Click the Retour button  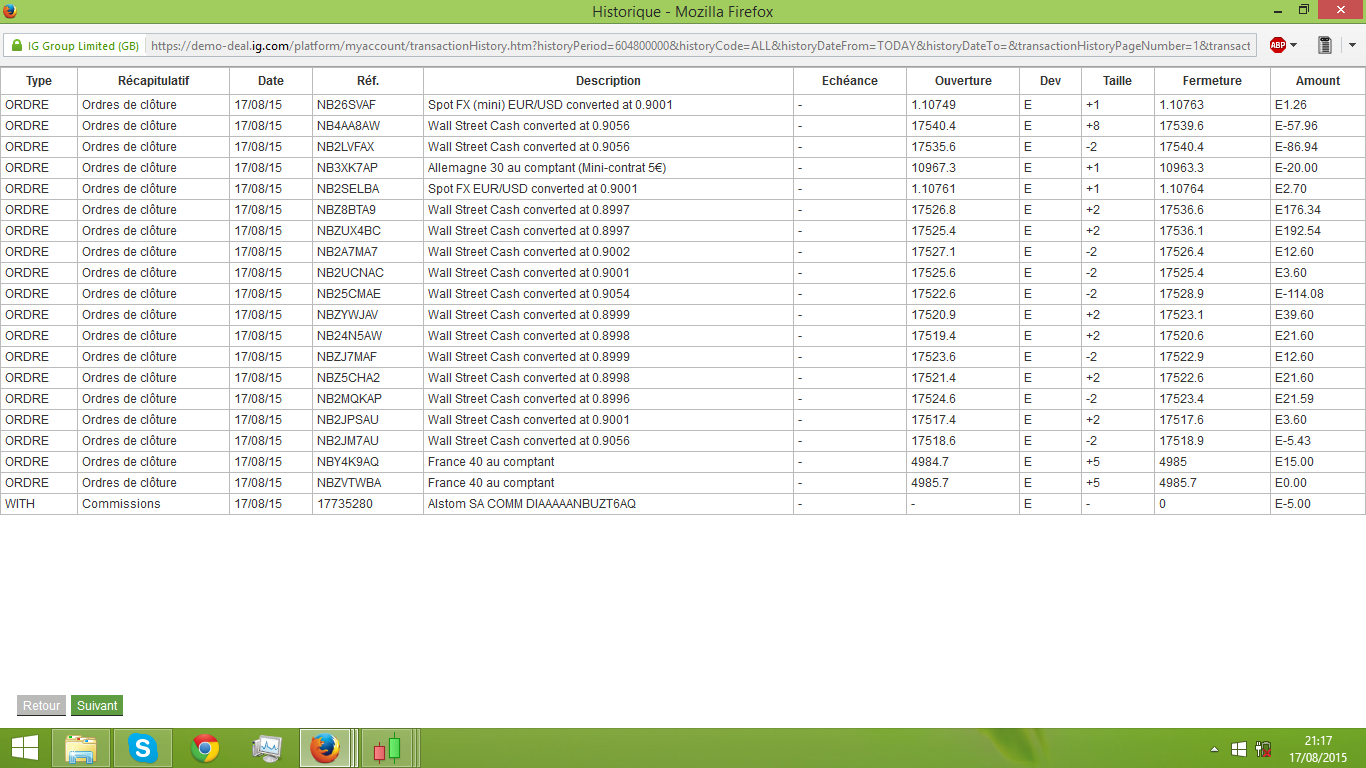point(41,706)
